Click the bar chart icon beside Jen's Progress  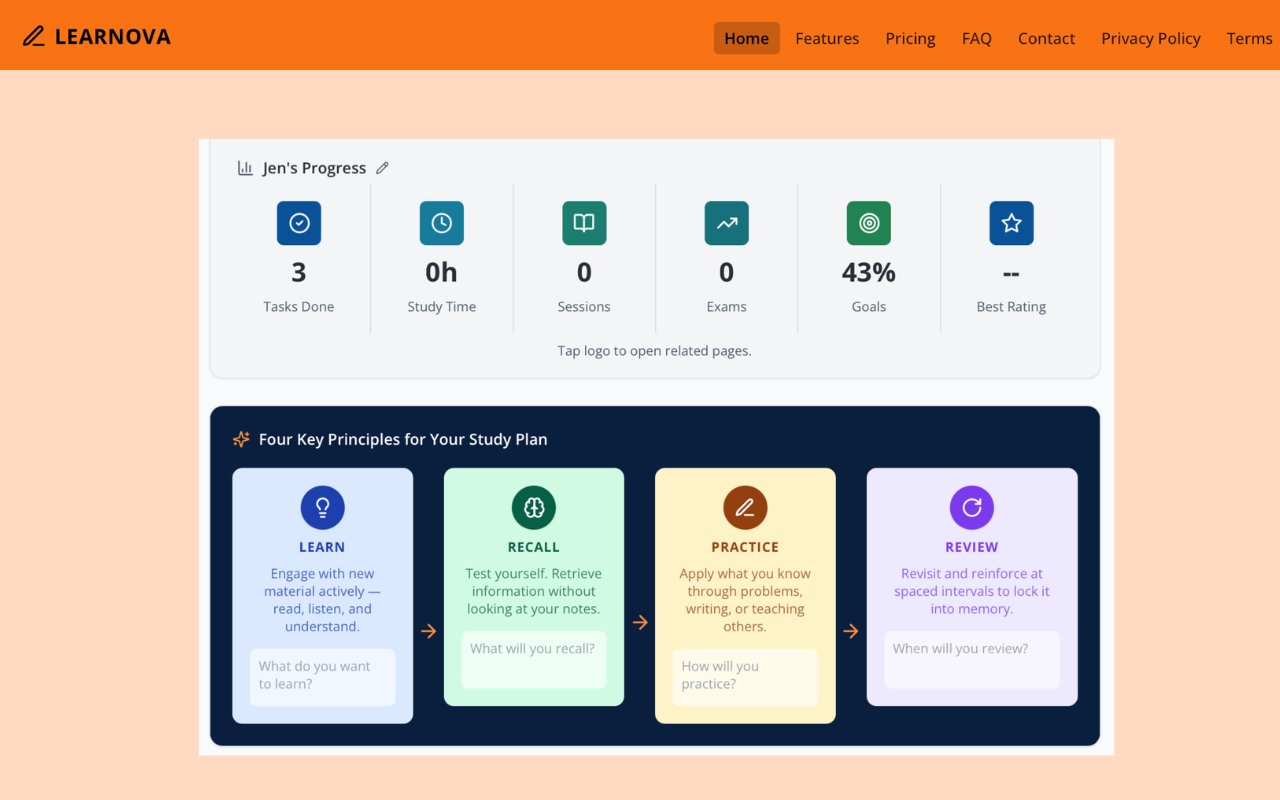245,168
